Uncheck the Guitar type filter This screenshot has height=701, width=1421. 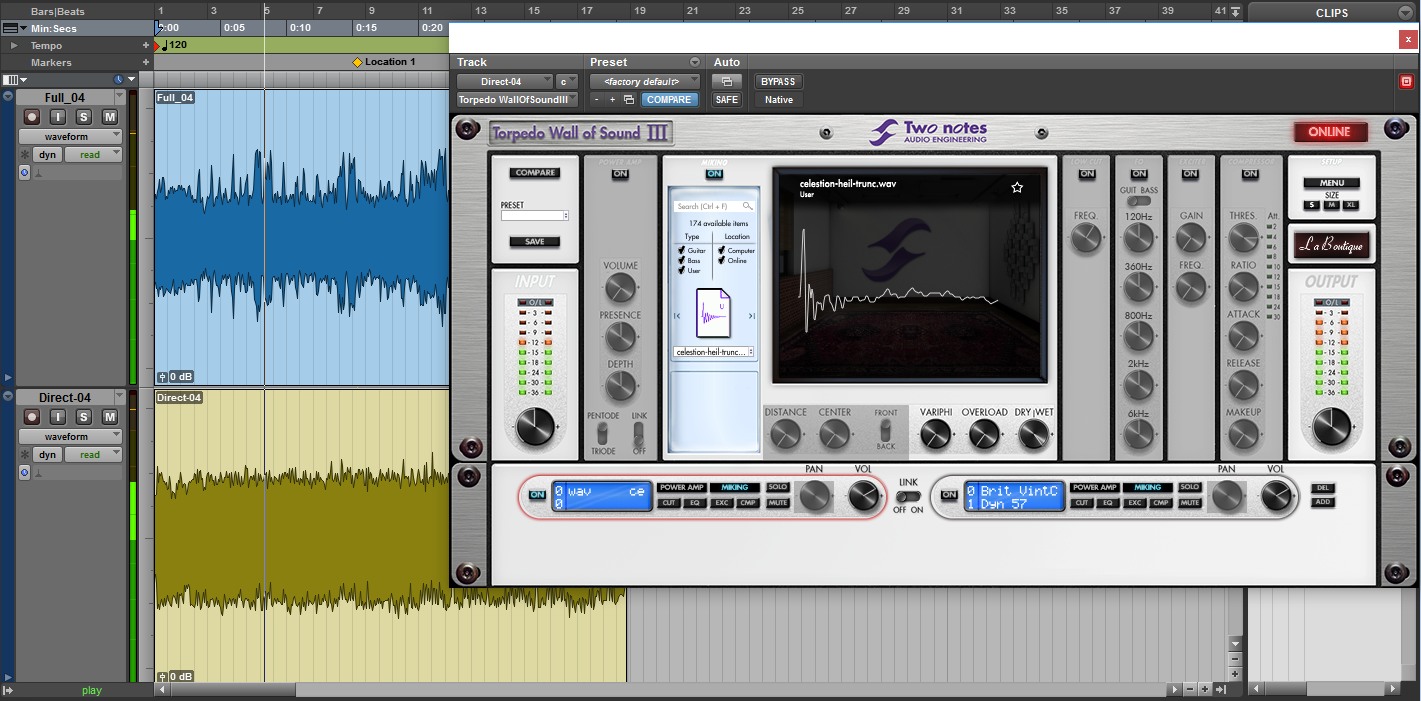tap(682, 250)
